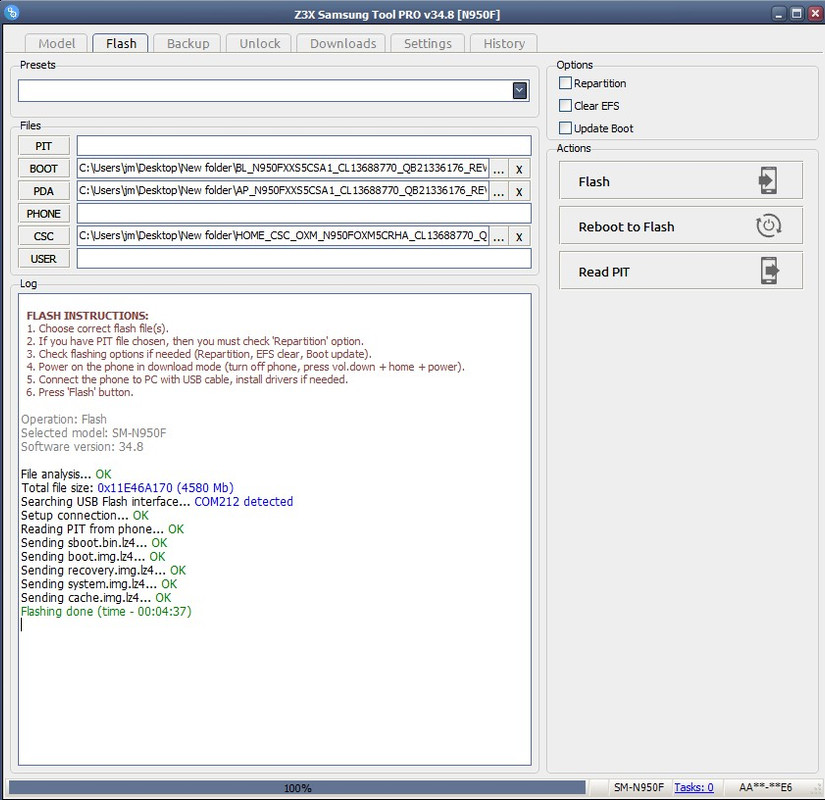Viewport: 825px width, 800px height.
Task: Click the CSC file path field
Action: 283,236
